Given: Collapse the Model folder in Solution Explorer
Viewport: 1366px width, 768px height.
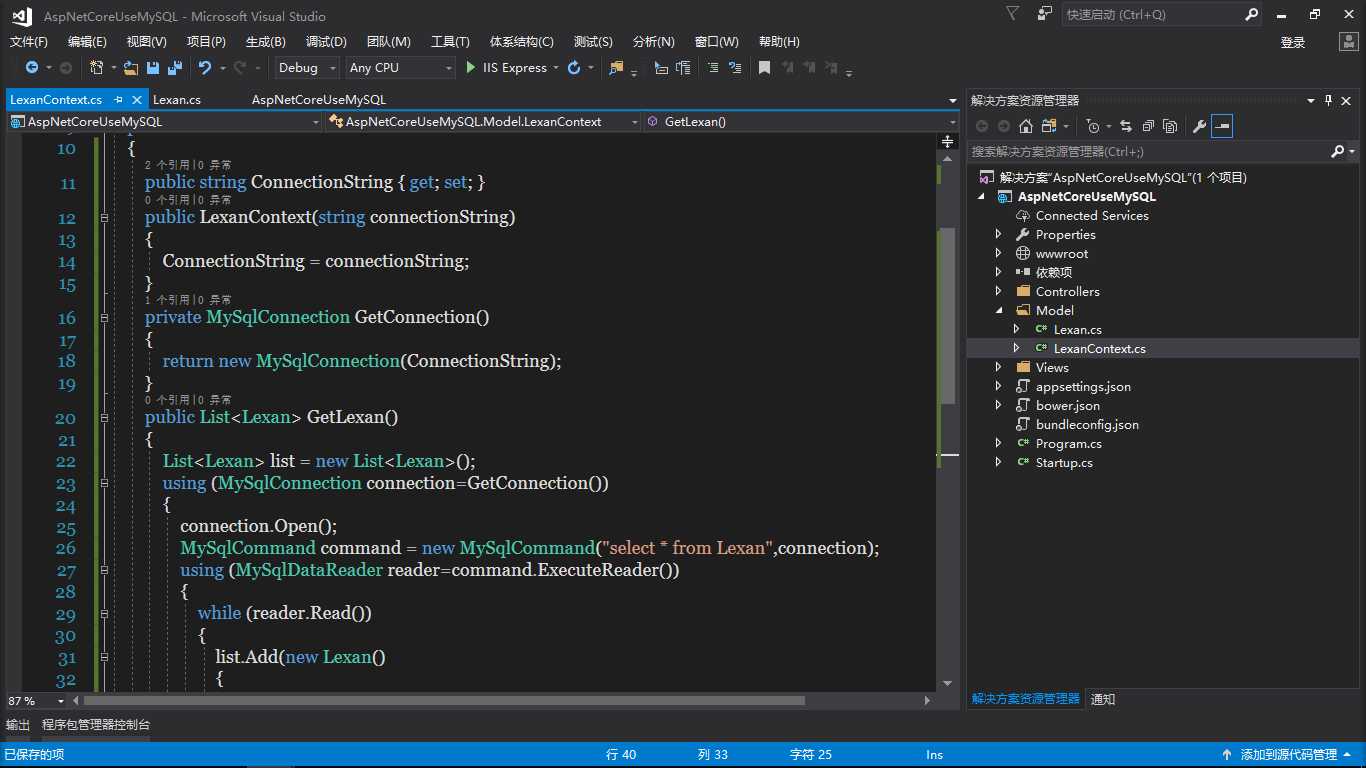Looking at the screenshot, I should tap(998, 311).
